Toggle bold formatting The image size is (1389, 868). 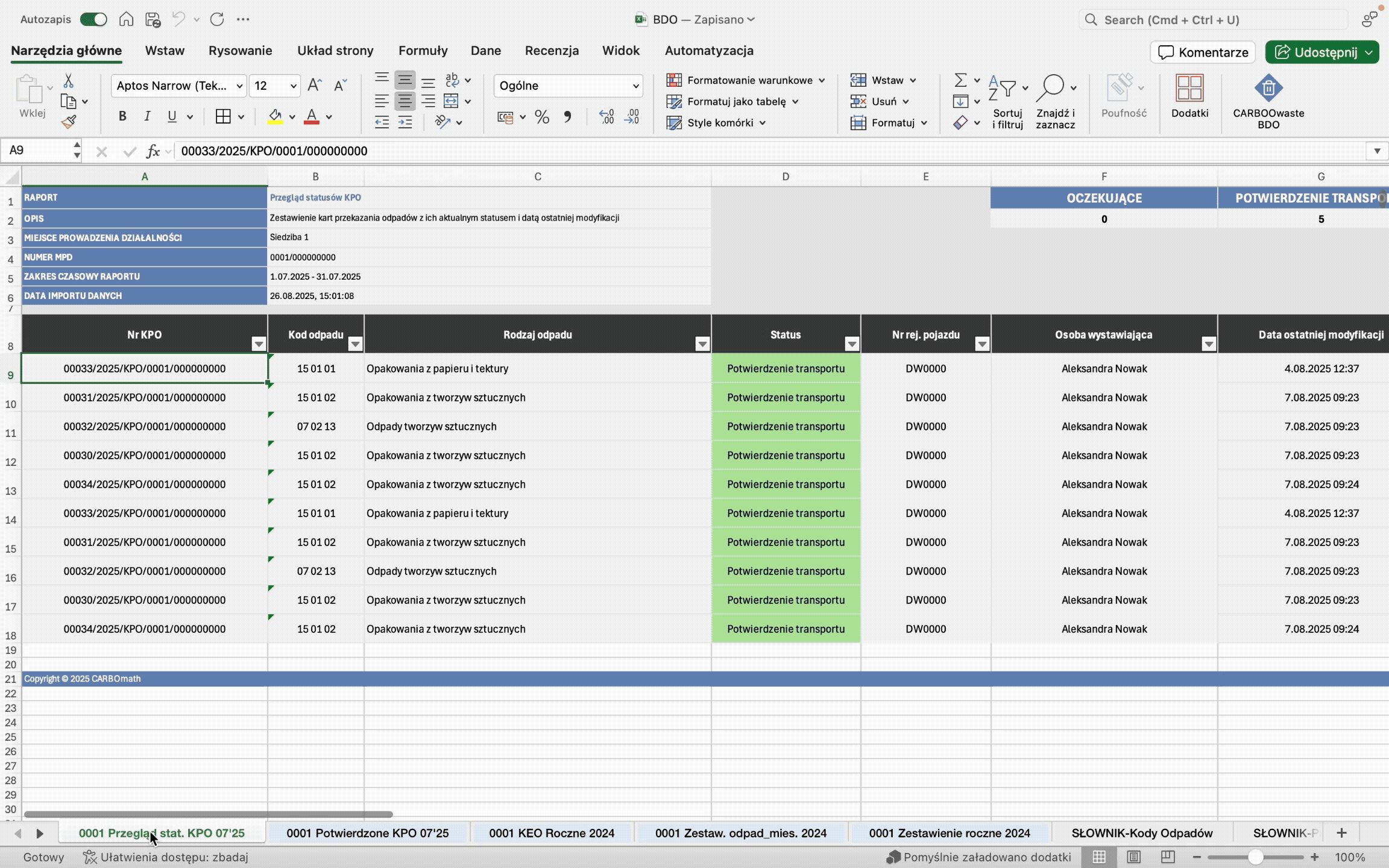[x=122, y=117]
